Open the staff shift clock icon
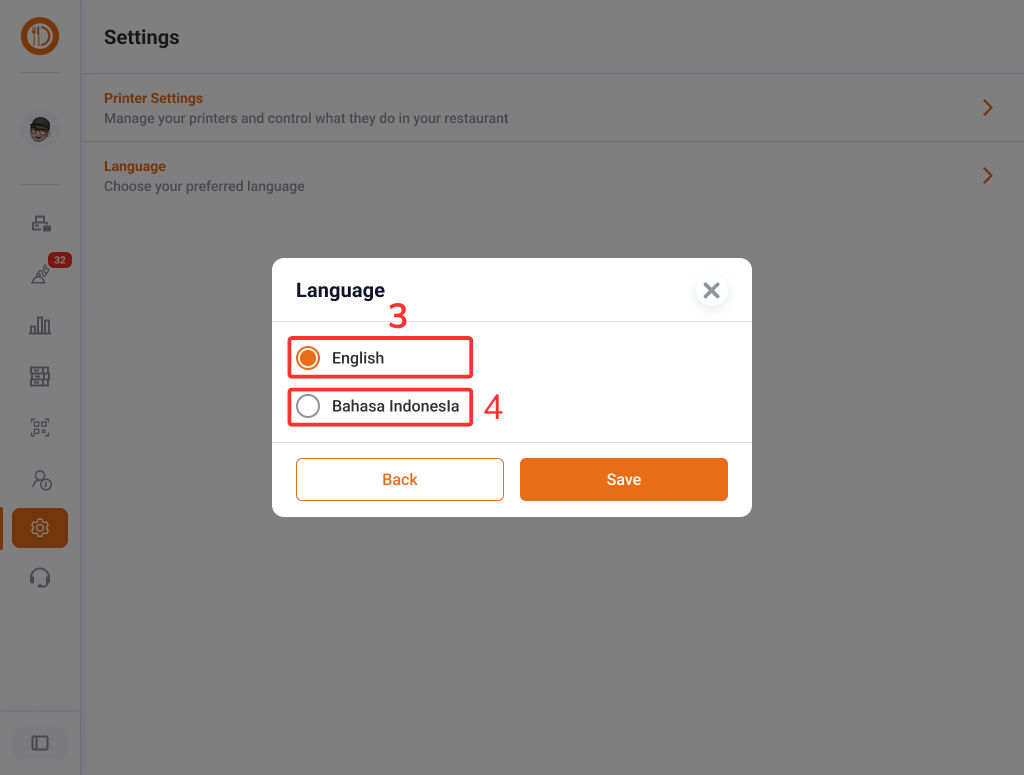1024x775 pixels. pyautogui.click(x=40, y=480)
